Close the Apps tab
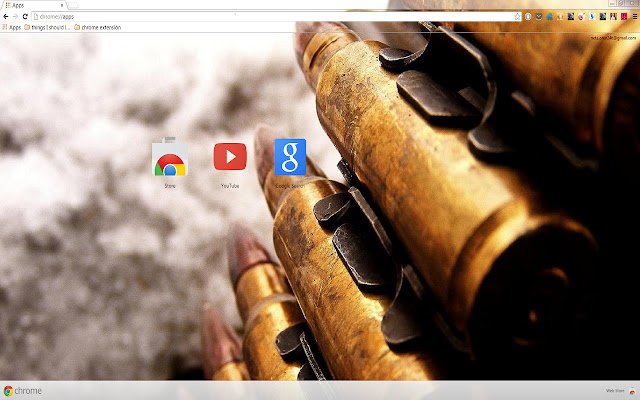640x400 pixels. click(62, 5)
